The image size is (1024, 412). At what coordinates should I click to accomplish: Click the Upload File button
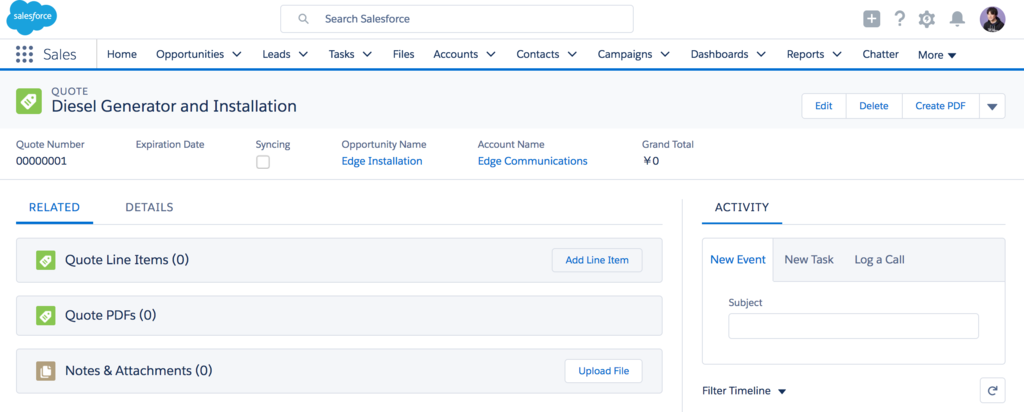coord(603,371)
